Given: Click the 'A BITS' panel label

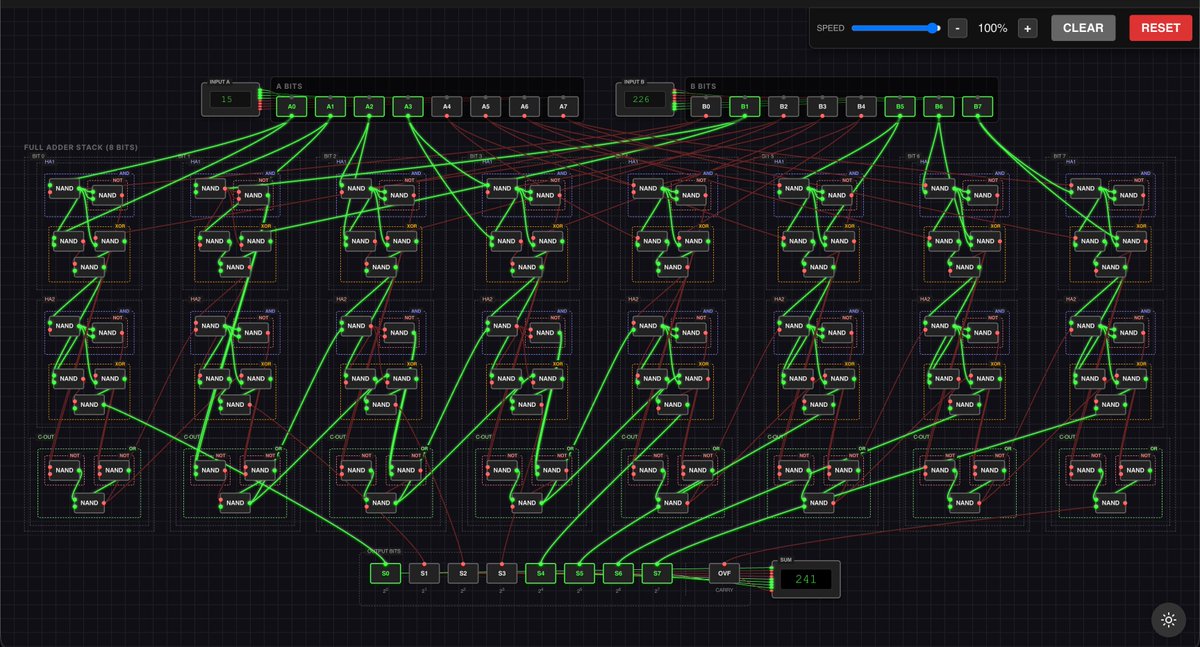Looking at the screenshot, I should 289,87.
